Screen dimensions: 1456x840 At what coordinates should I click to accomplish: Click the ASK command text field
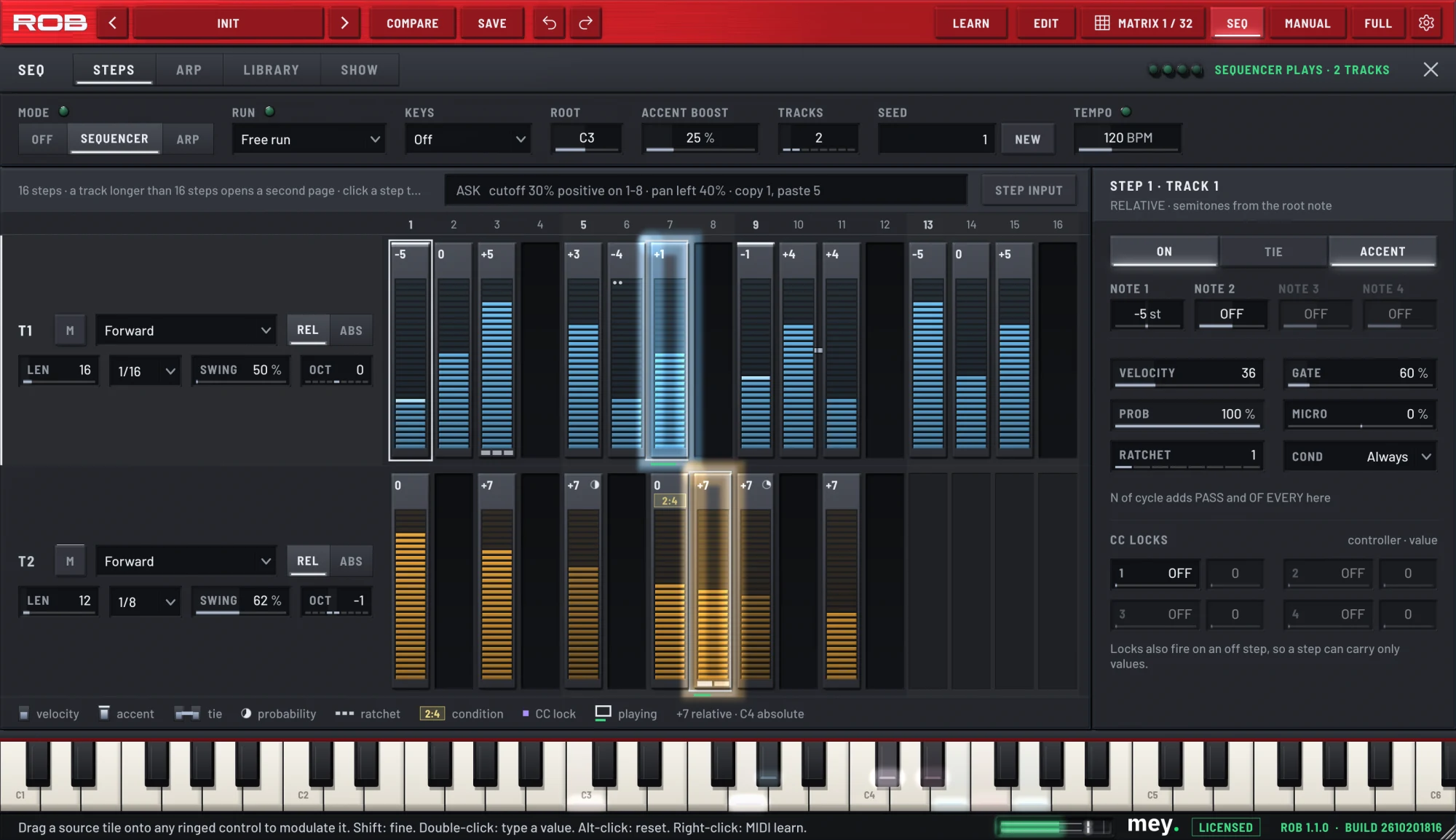point(705,190)
